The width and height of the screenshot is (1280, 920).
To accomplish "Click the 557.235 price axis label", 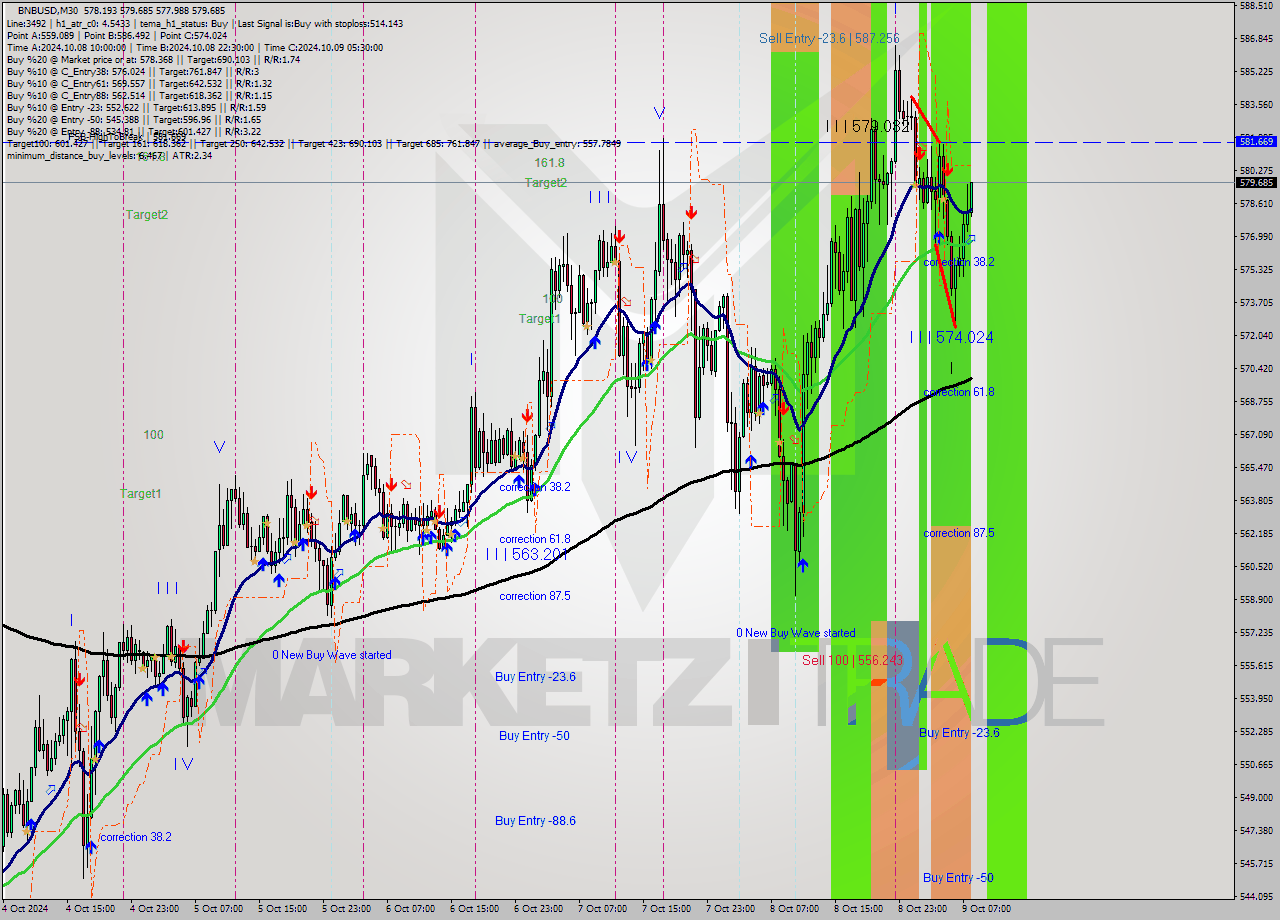I will point(1257,632).
